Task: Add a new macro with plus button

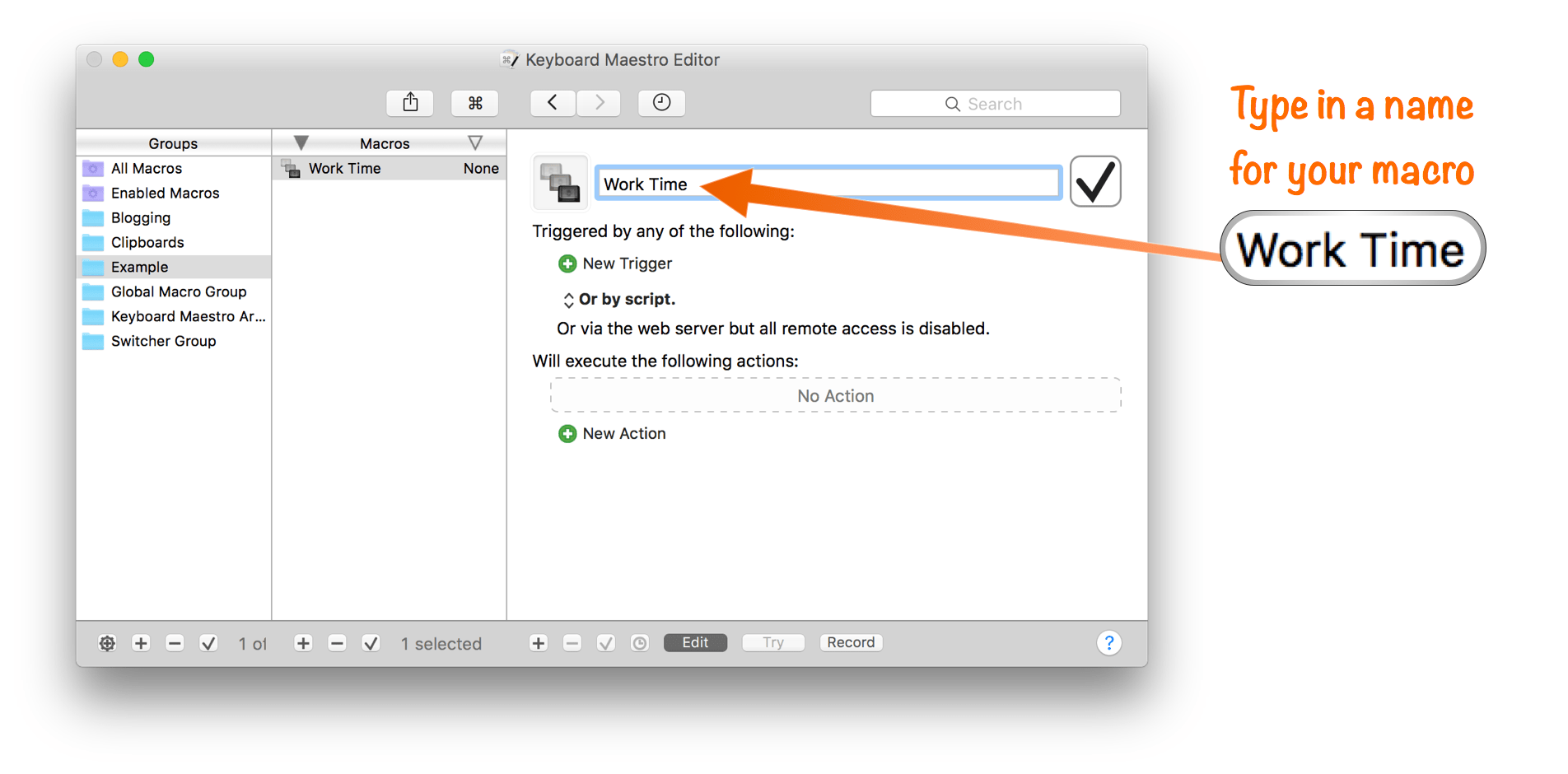Action: (303, 643)
